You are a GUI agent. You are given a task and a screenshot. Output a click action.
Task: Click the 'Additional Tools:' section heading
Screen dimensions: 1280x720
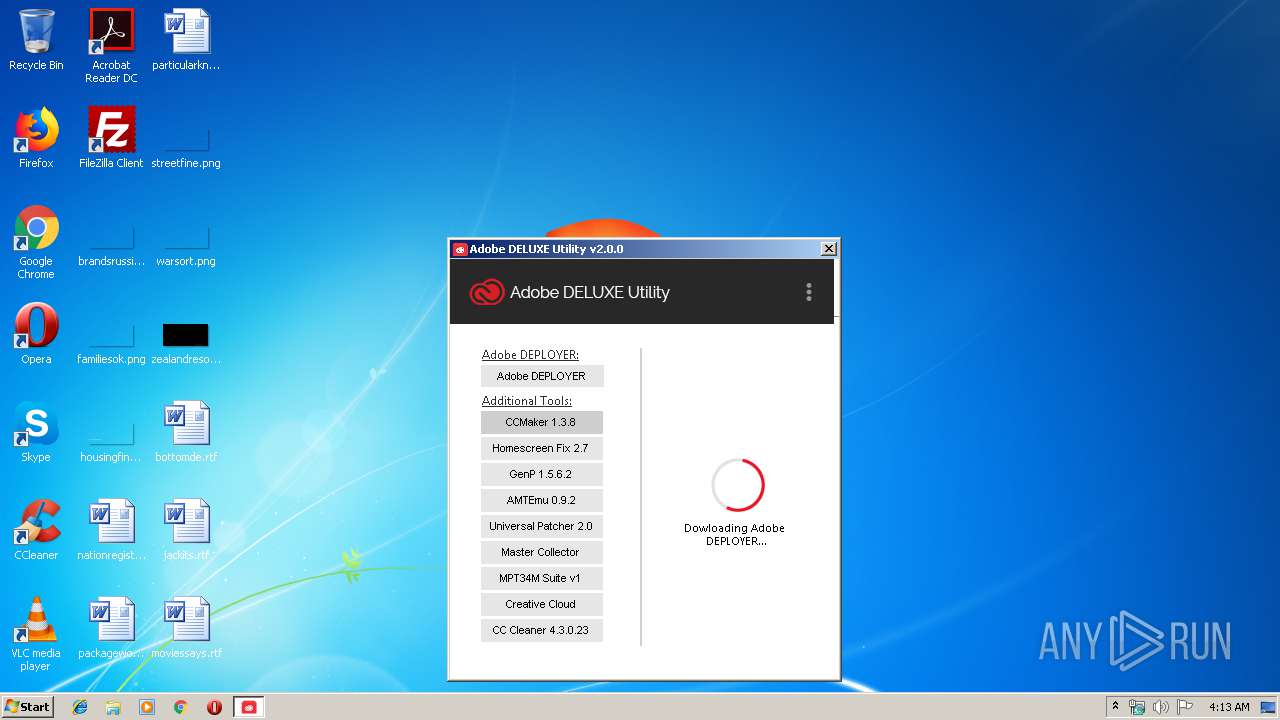[x=527, y=401]
